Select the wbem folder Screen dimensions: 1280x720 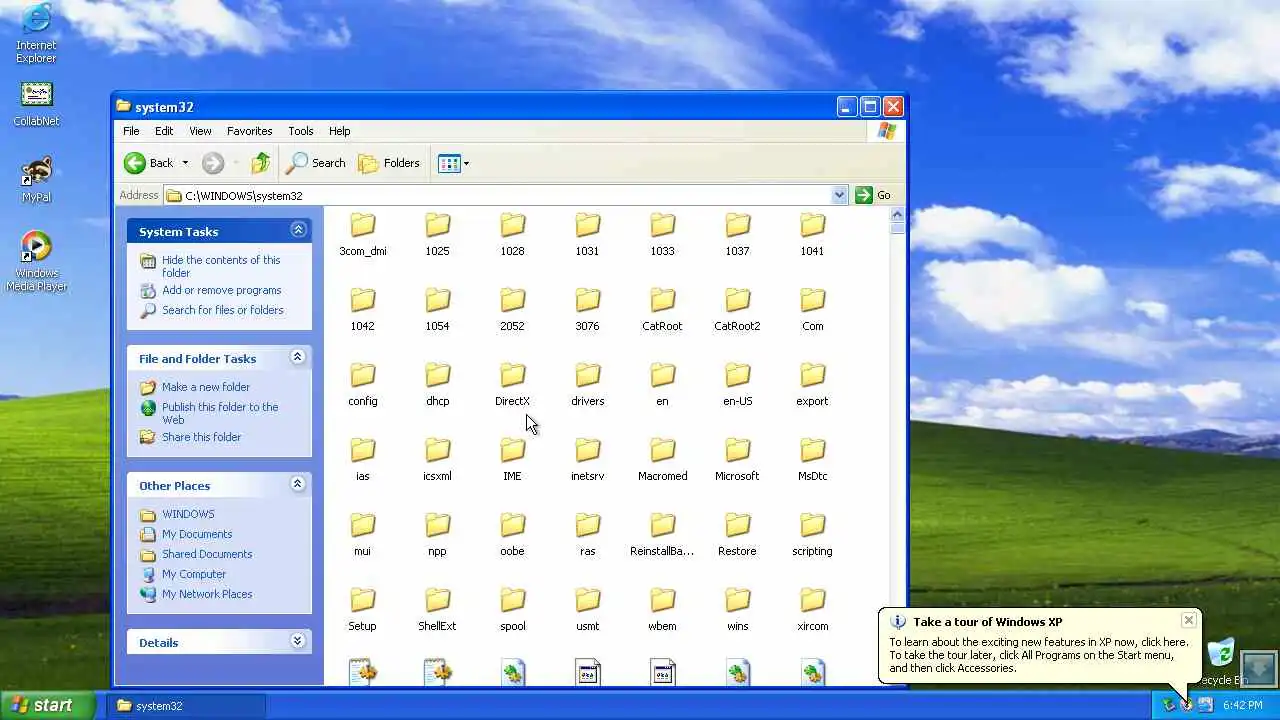pos(662,610)
